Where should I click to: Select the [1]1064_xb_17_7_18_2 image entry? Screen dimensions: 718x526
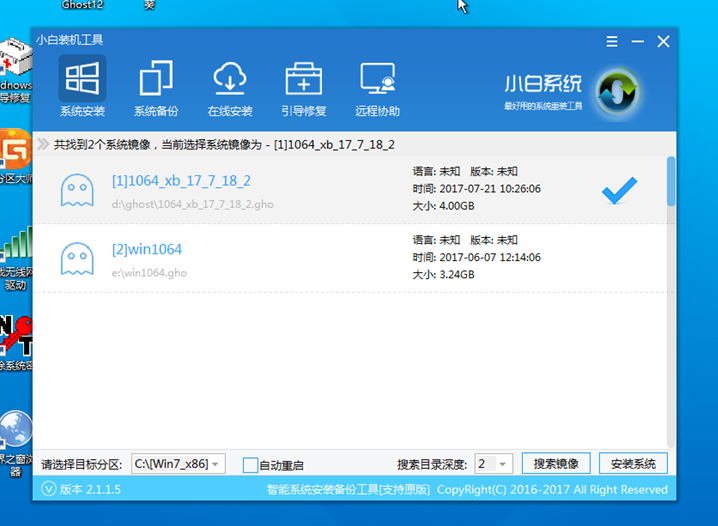[x=181, y=181]
